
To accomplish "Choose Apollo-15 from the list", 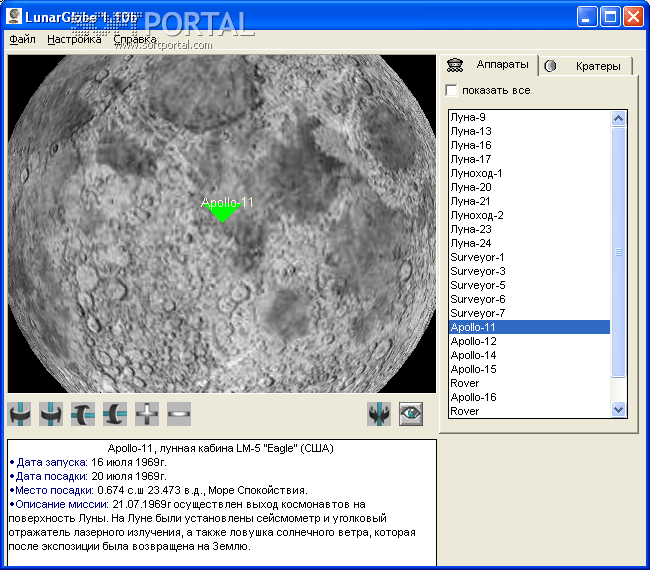I will click(473, 369).
